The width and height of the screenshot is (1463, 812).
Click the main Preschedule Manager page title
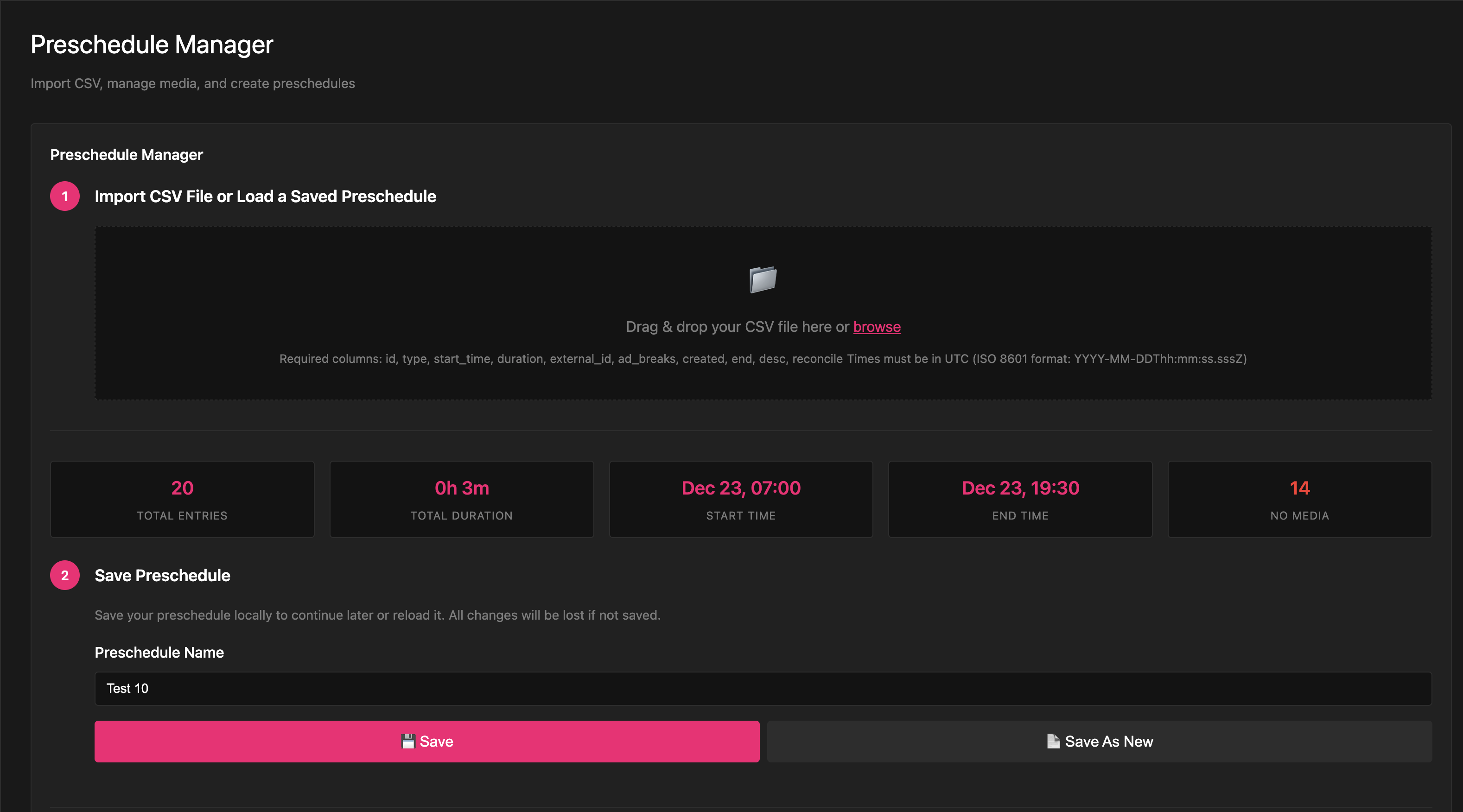(152, 44)
